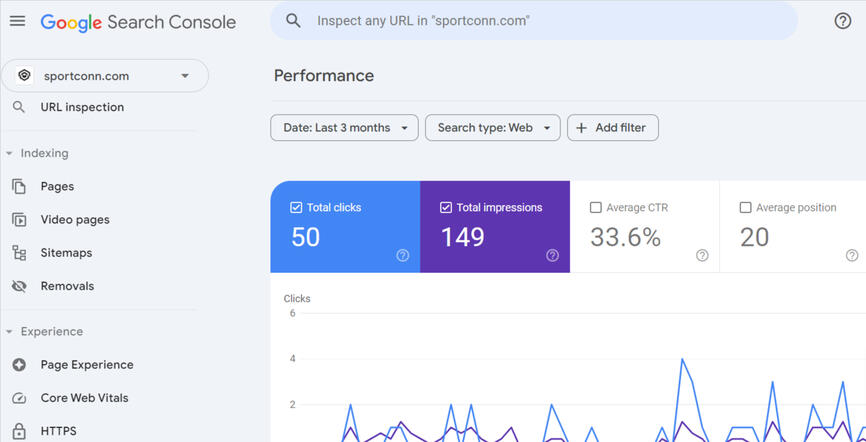Click help icon on Total clicks card

[402, 256]
